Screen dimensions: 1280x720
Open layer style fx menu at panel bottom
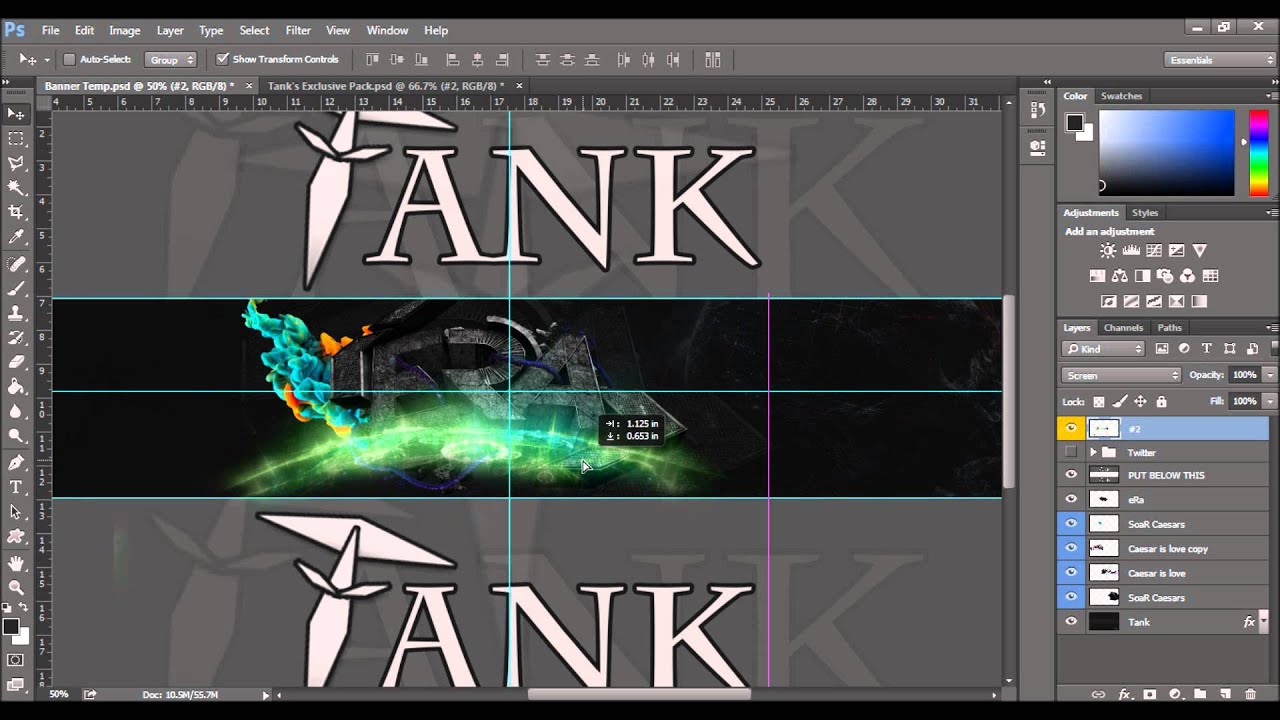click(x=1124, y=694)
